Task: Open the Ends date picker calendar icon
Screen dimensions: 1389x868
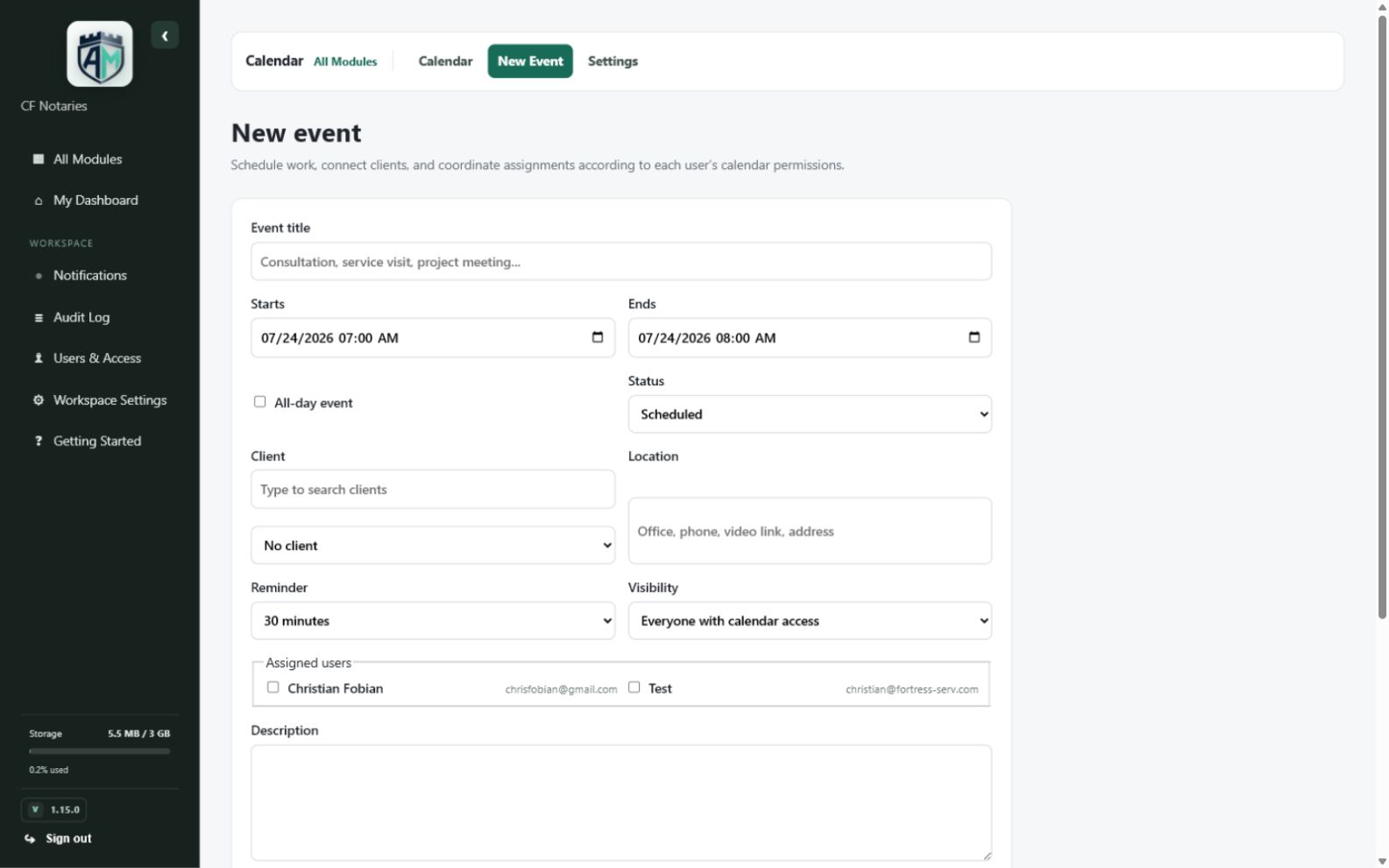Action: pos(974,337)
